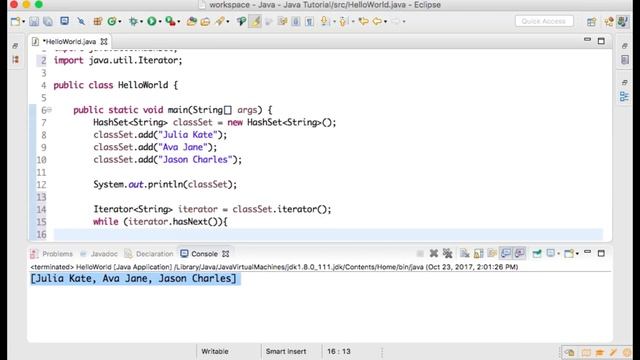The width and height of the screenshot is (640, 360).
Task: Toggle Pin Console
Action: pyautogui.click(x=537, y=253)
